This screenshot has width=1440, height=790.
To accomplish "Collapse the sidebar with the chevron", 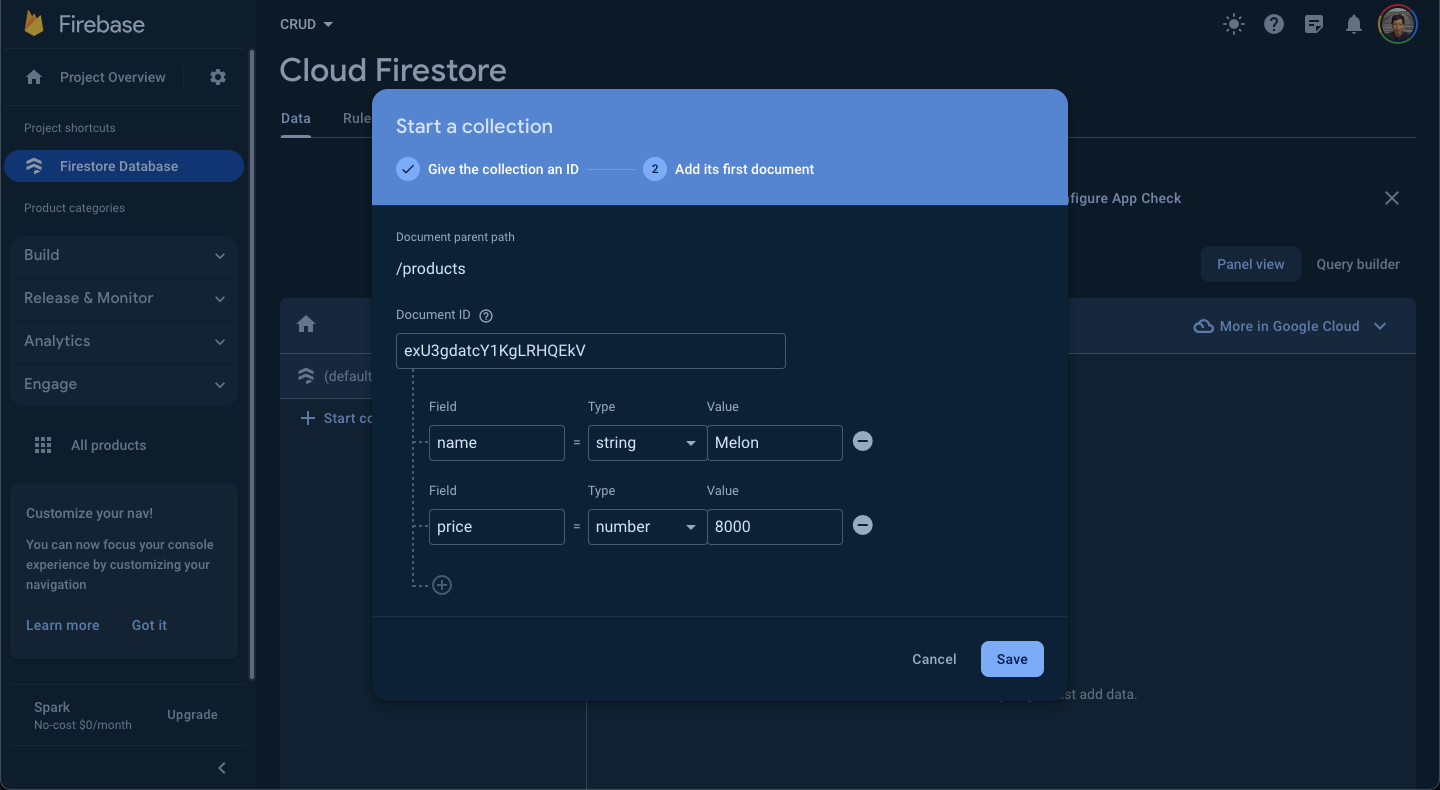I will [221, 768].
